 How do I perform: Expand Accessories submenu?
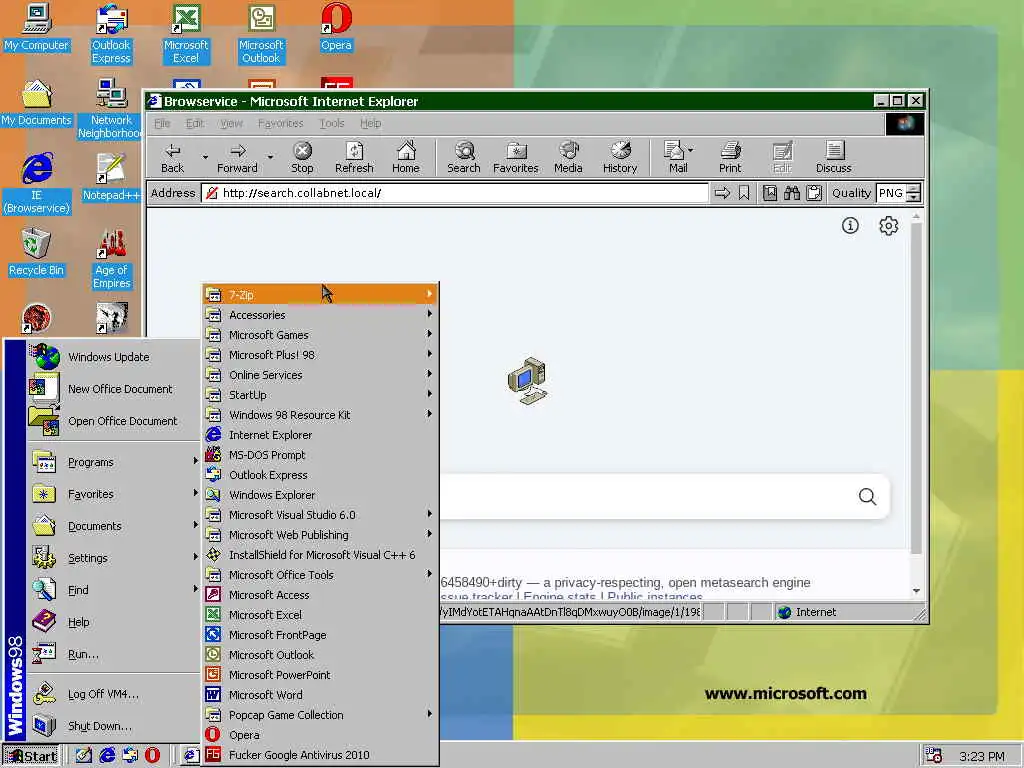[320, 315]
